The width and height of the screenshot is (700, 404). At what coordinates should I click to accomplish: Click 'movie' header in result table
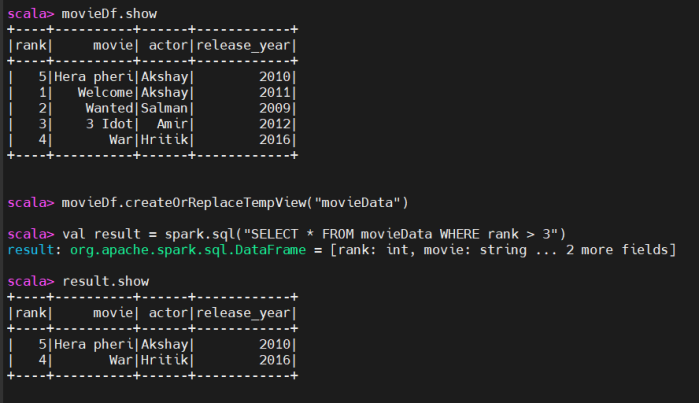click(x=113, y=313)
